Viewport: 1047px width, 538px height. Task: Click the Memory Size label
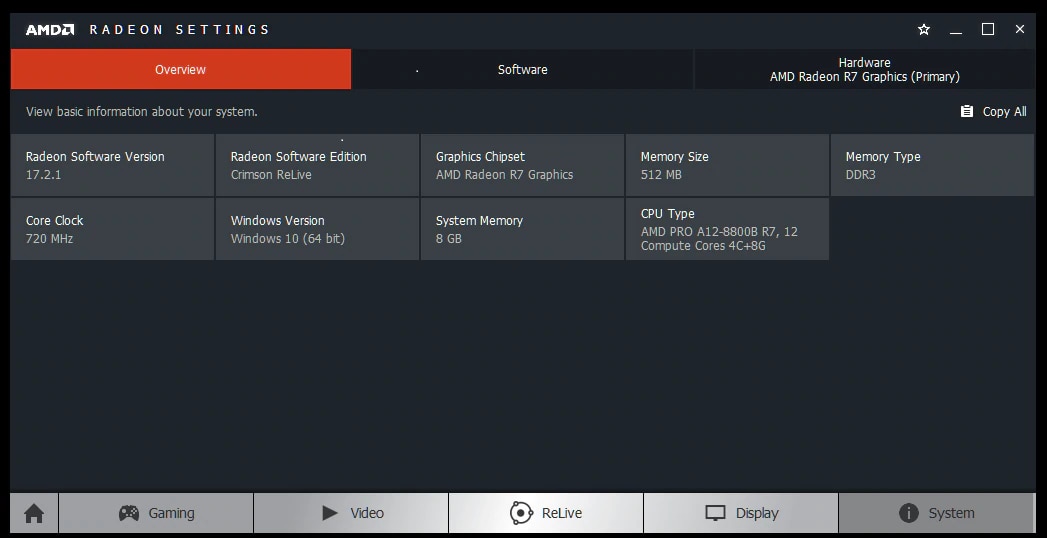click(674, 157)
